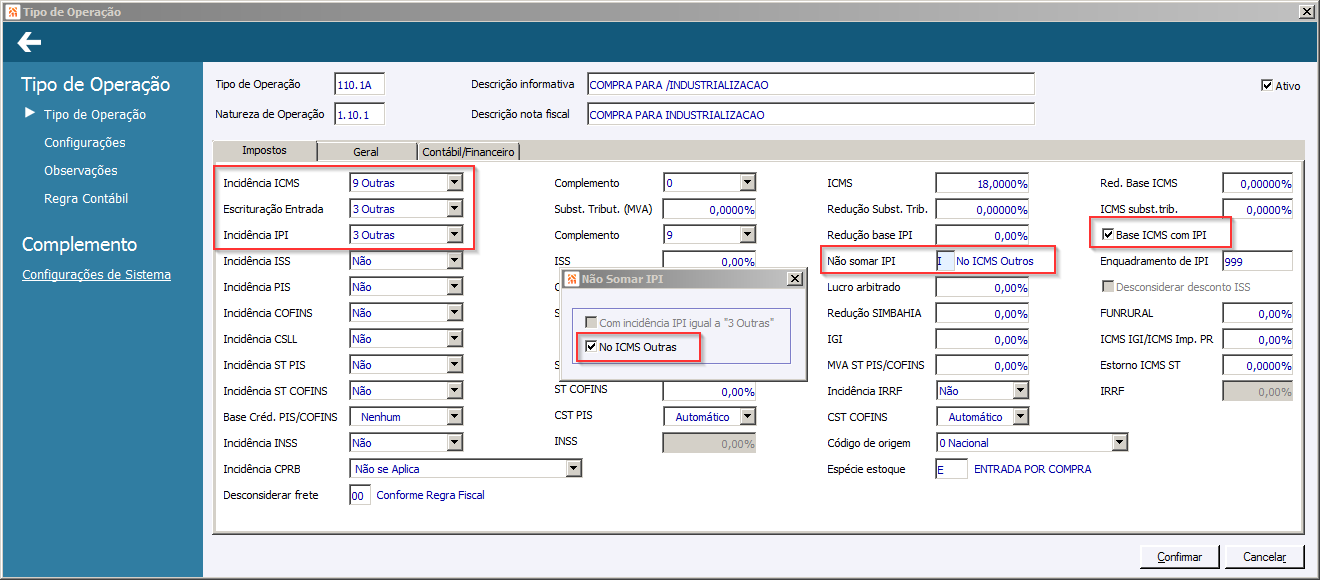Switch to the Geral tab
This screenshot has height=580, width=1320.
365,152
